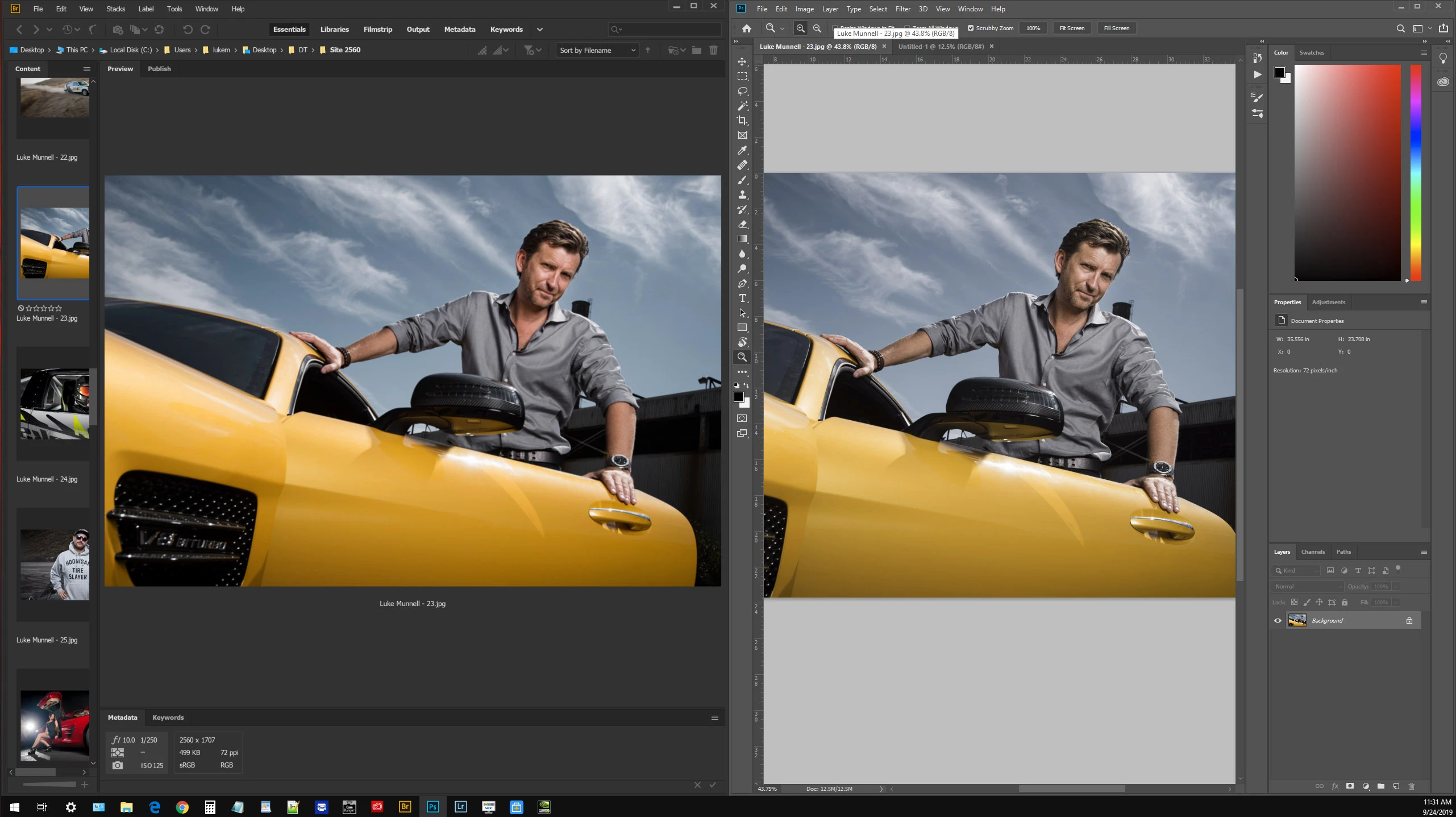Select the Lasso tool
The image size is (1456, 817).
(742, 91)
